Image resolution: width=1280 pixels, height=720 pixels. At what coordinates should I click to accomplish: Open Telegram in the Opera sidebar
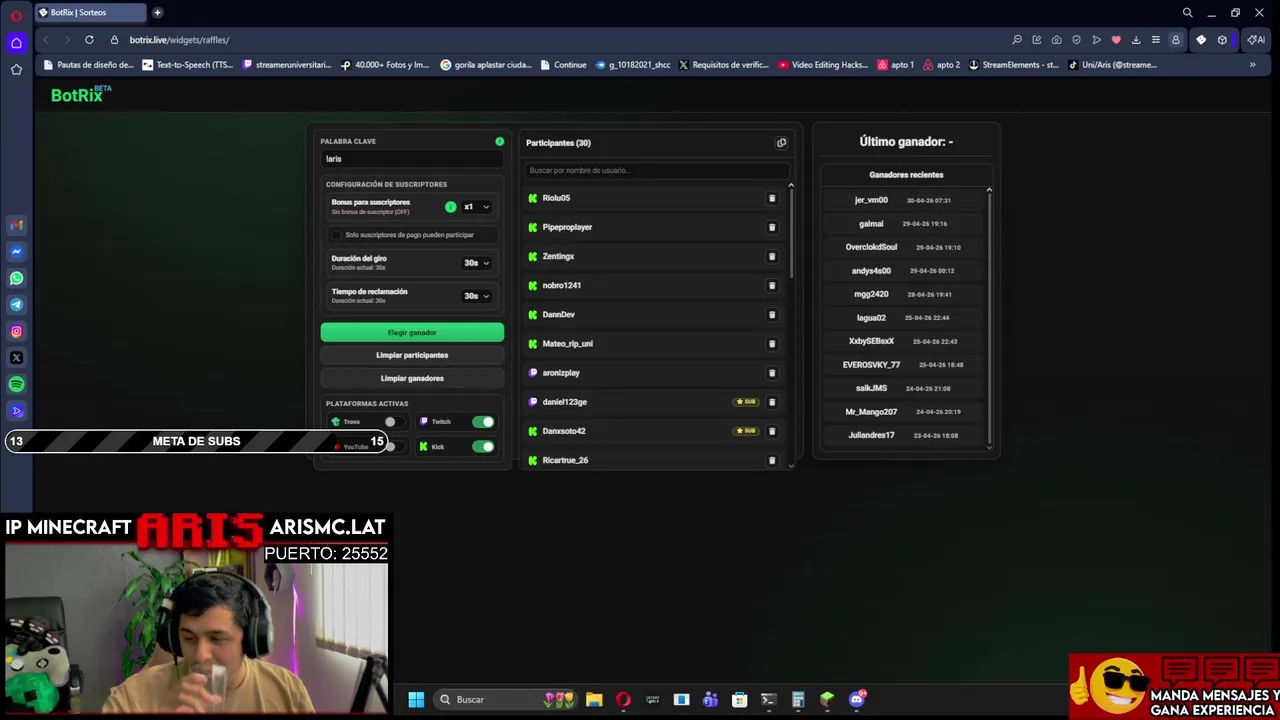16,305
